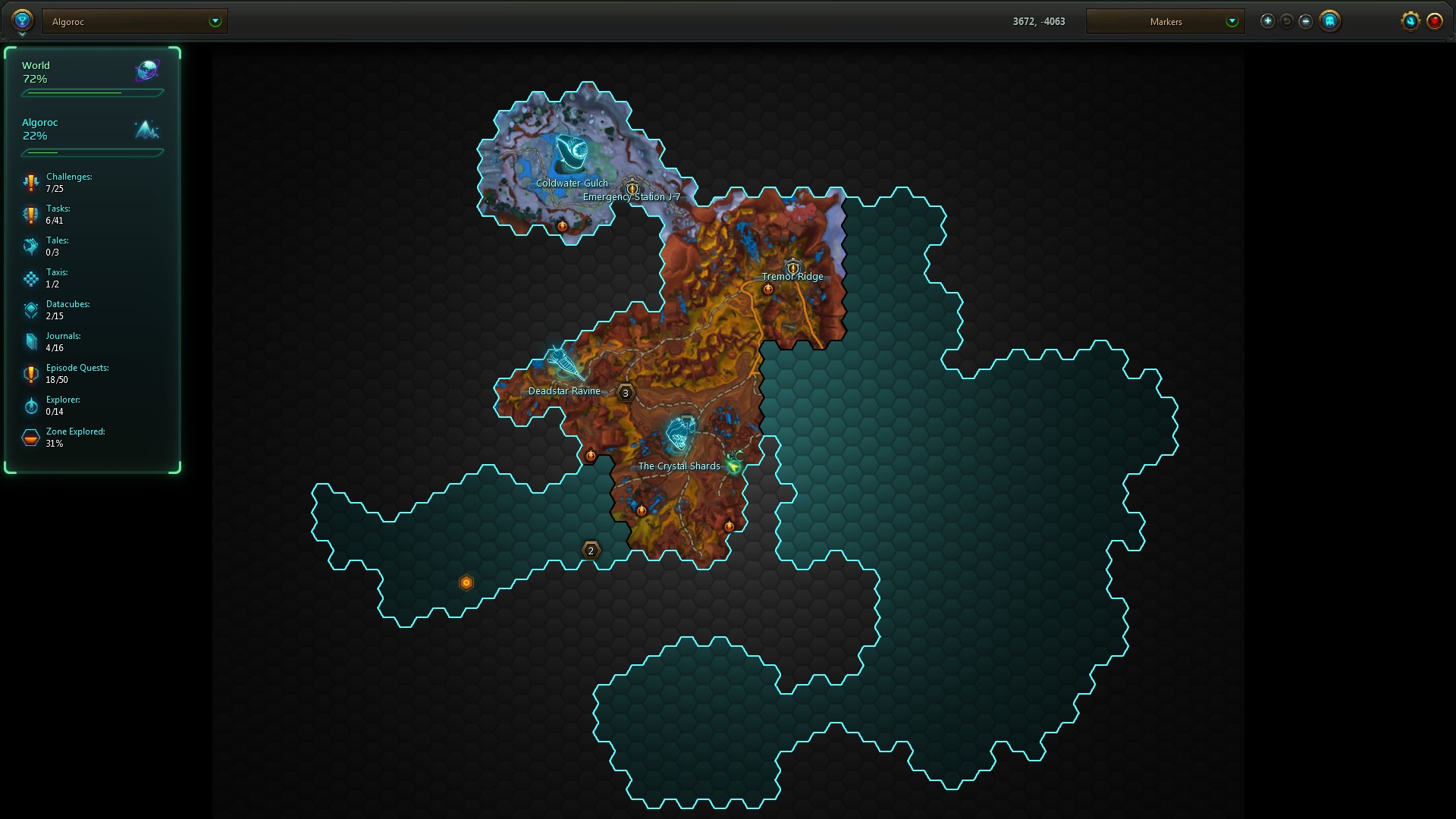The width and height of the screenshot is (1456, 819).
Task: Close the map with the red button
Action: click(x=1434, y=21)
